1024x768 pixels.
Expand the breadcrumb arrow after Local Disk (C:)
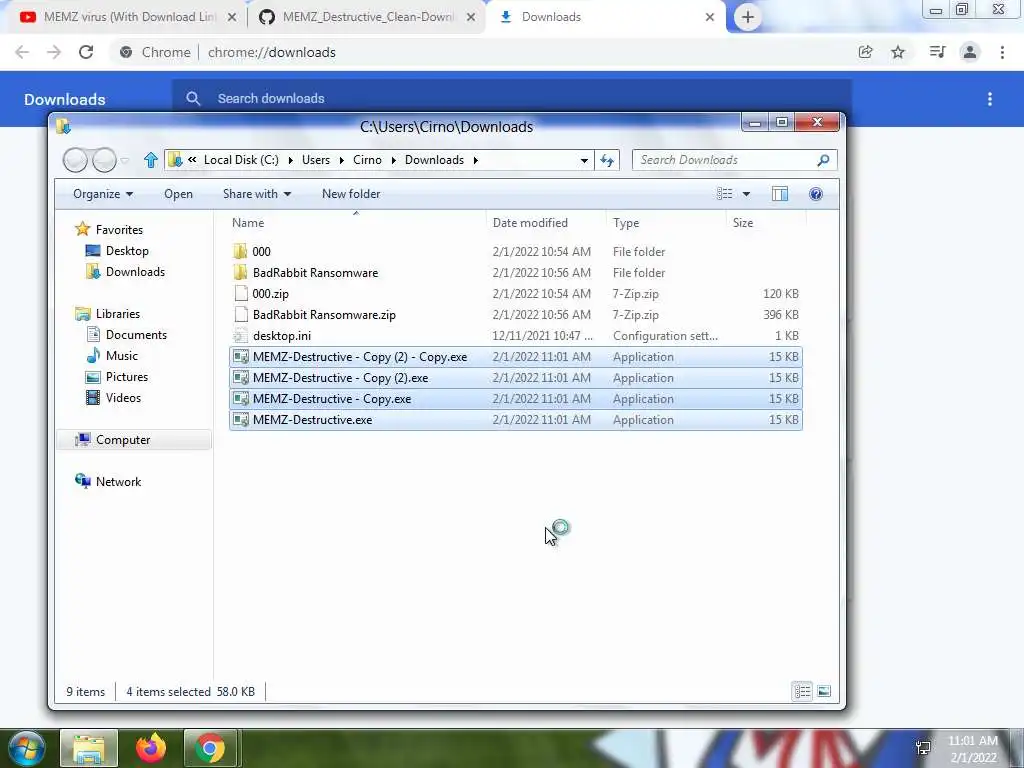pos(290,160)
